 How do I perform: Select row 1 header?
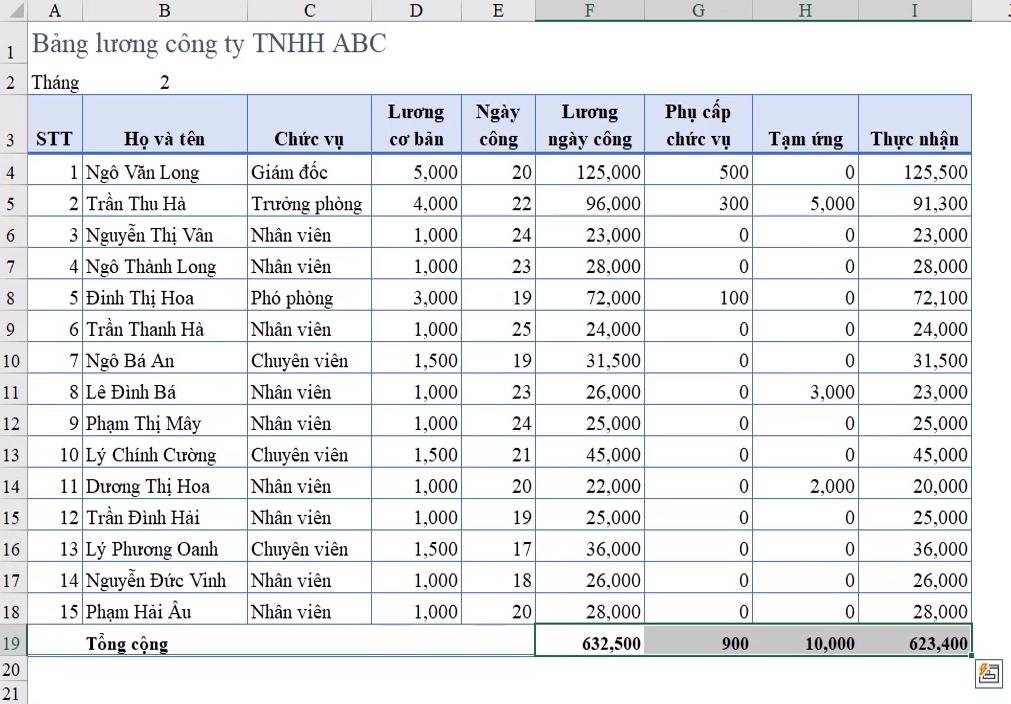(x=13, y=45)
